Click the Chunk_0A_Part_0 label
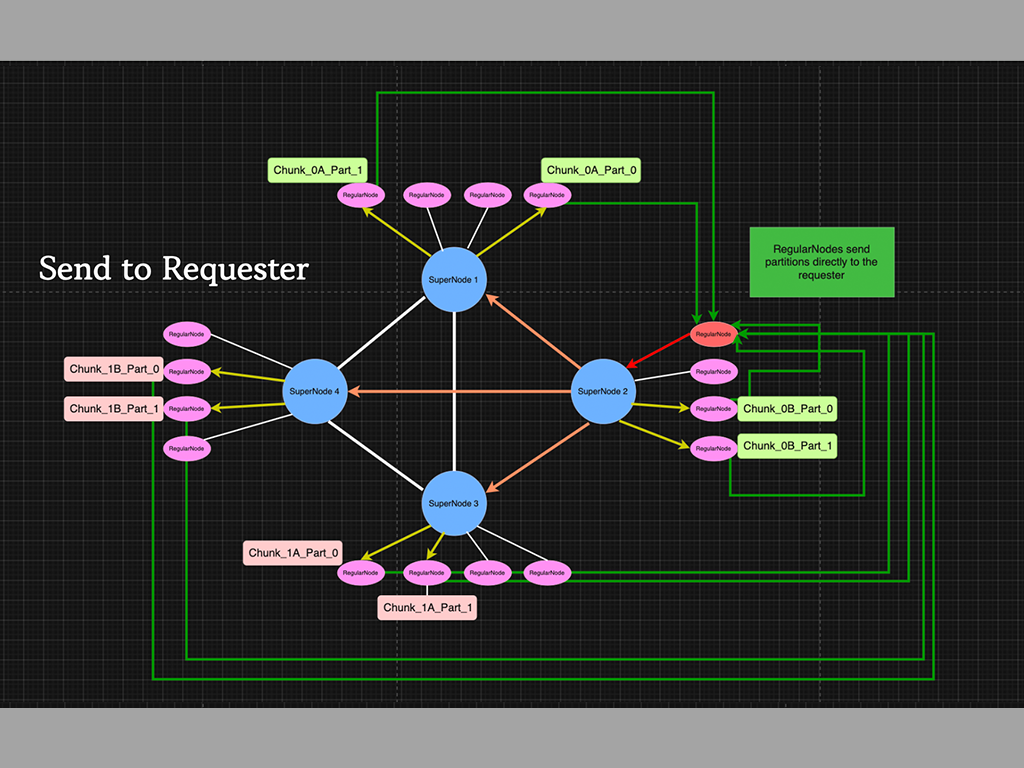This screenshot has width=1024, height=768. coord(590,171)
